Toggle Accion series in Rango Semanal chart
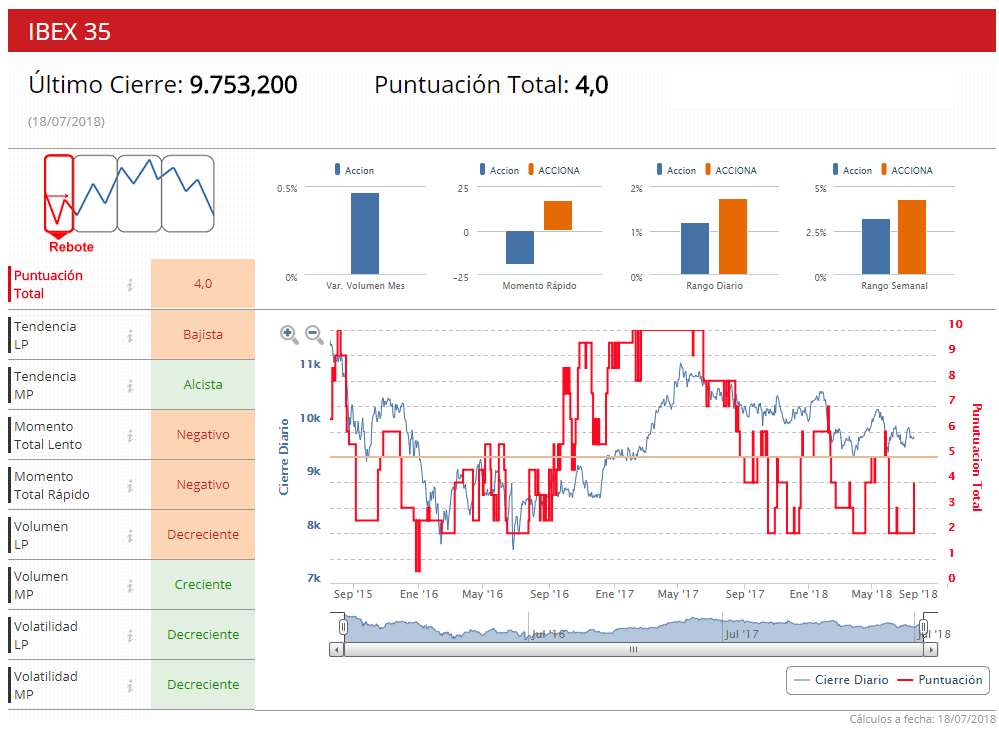Screen dimensions: 999x729 click(852, 170)
